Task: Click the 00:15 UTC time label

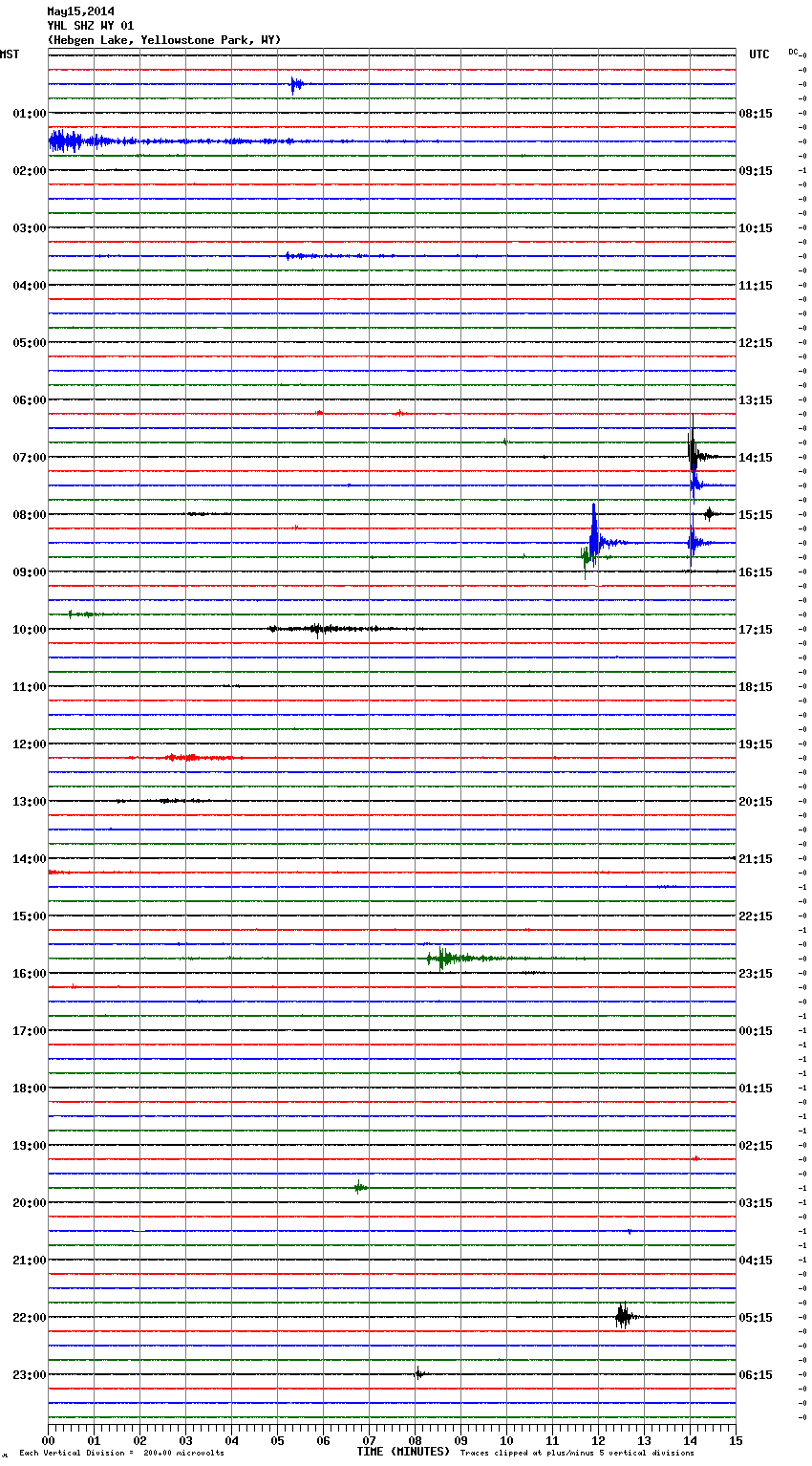Action: (756, 1031)
